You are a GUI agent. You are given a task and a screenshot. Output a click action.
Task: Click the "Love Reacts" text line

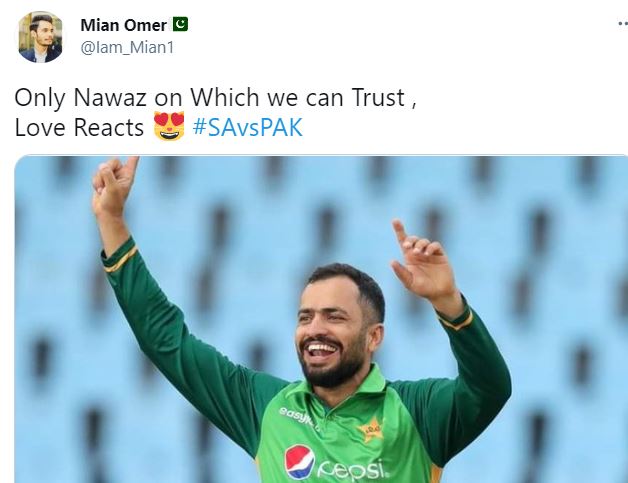[x=79, y=128]
